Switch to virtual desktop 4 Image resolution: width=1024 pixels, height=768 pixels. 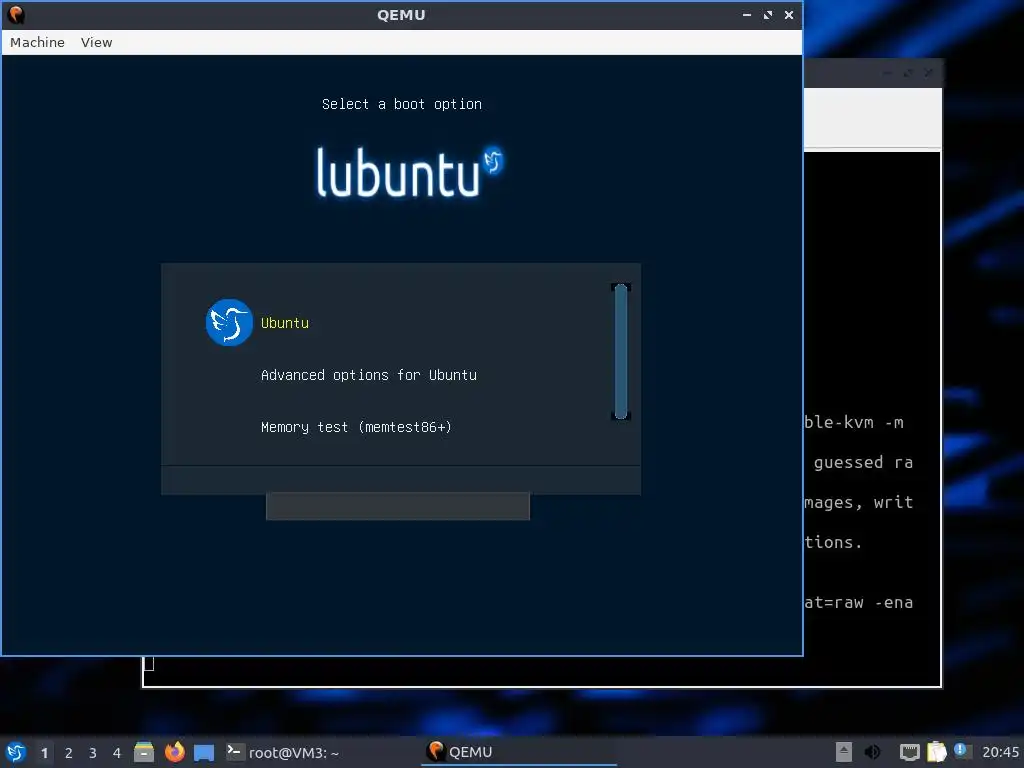(117, 753)
